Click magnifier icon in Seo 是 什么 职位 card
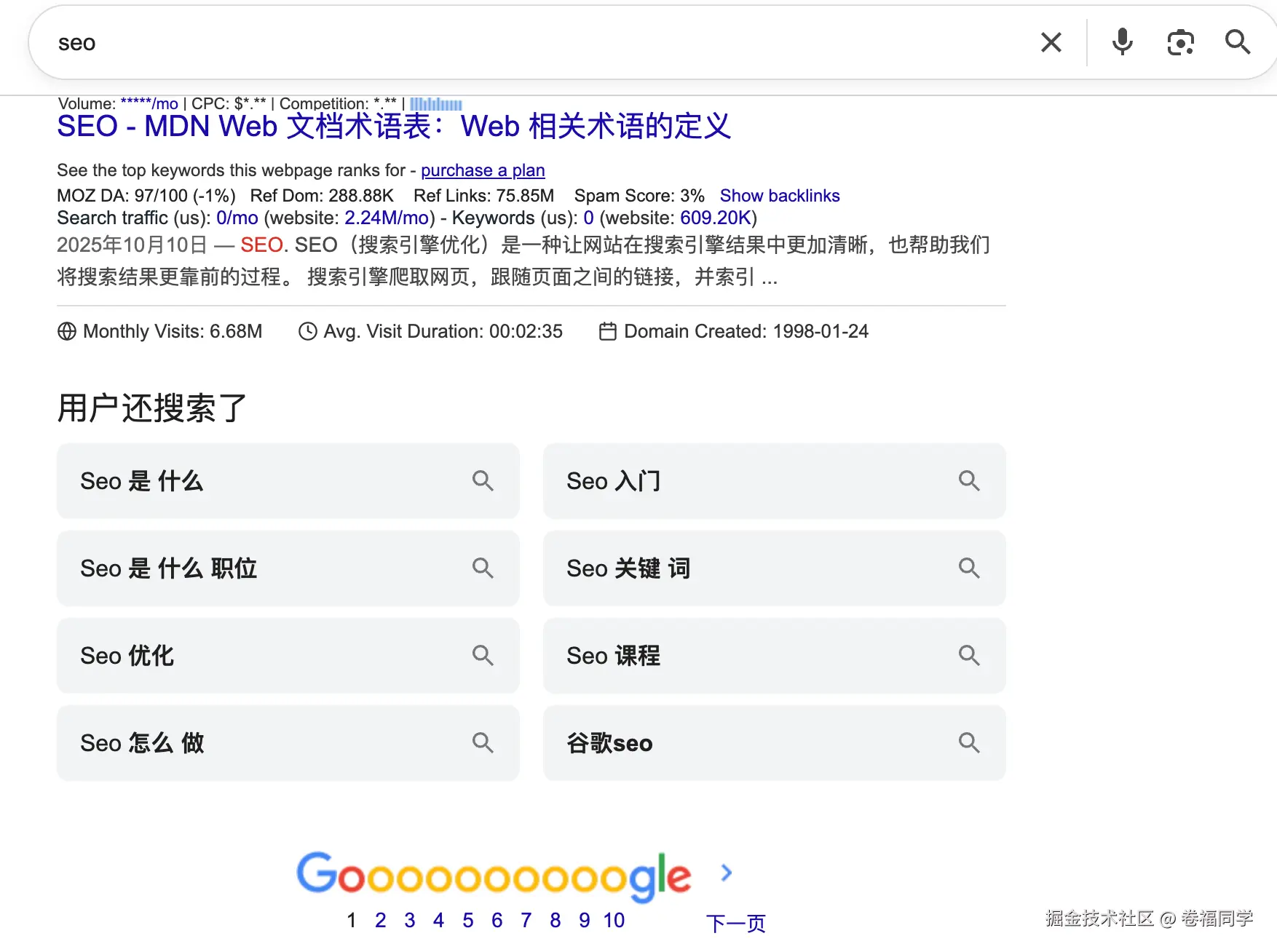This screenshot has width=1277, height=952. coord(483,568)
